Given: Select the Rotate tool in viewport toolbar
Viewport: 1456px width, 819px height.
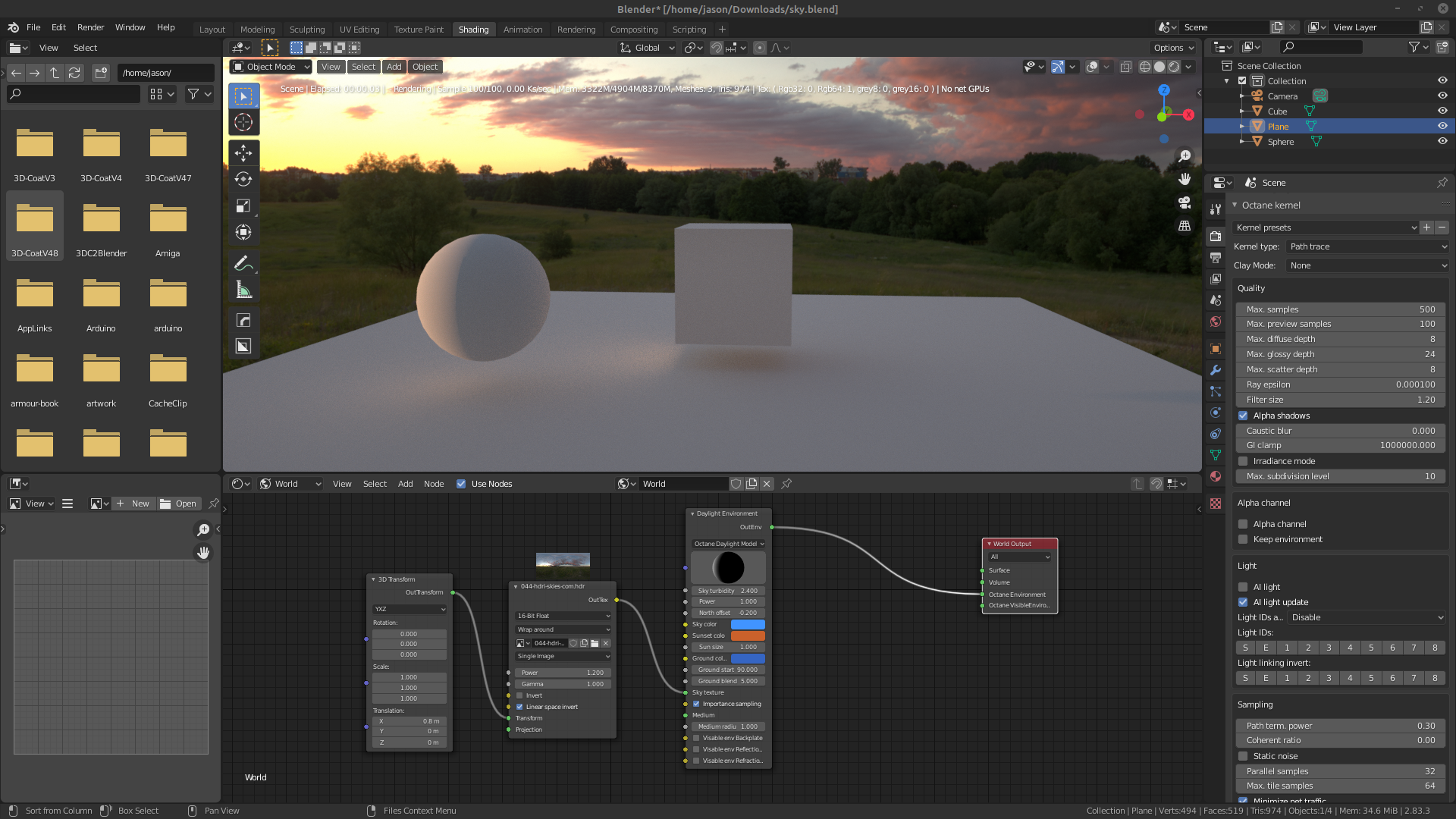Looking at the screenshot, I should click(243, 179).
